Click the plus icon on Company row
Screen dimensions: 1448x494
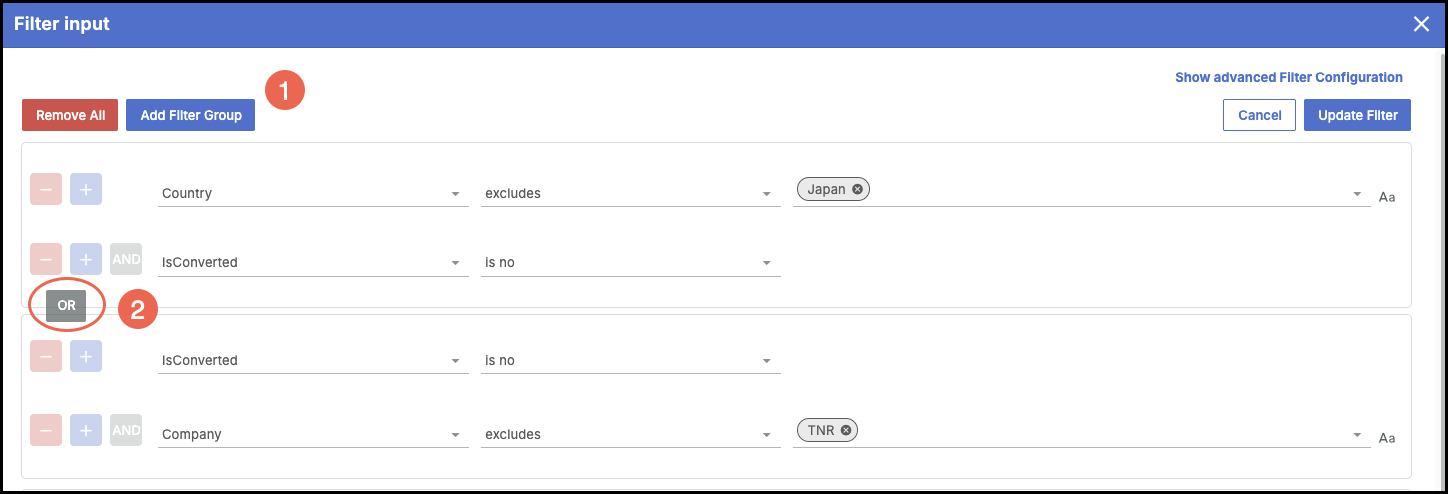[86, 430]
